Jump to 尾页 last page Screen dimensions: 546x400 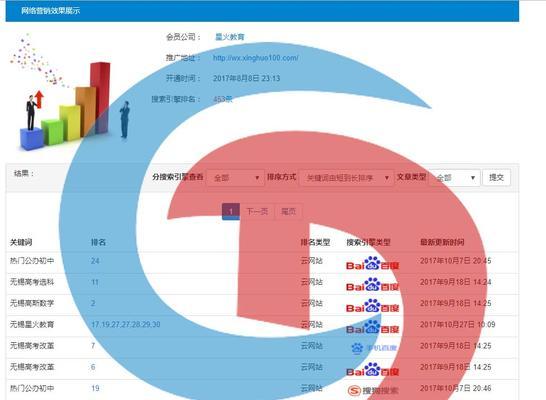point(288,211)
